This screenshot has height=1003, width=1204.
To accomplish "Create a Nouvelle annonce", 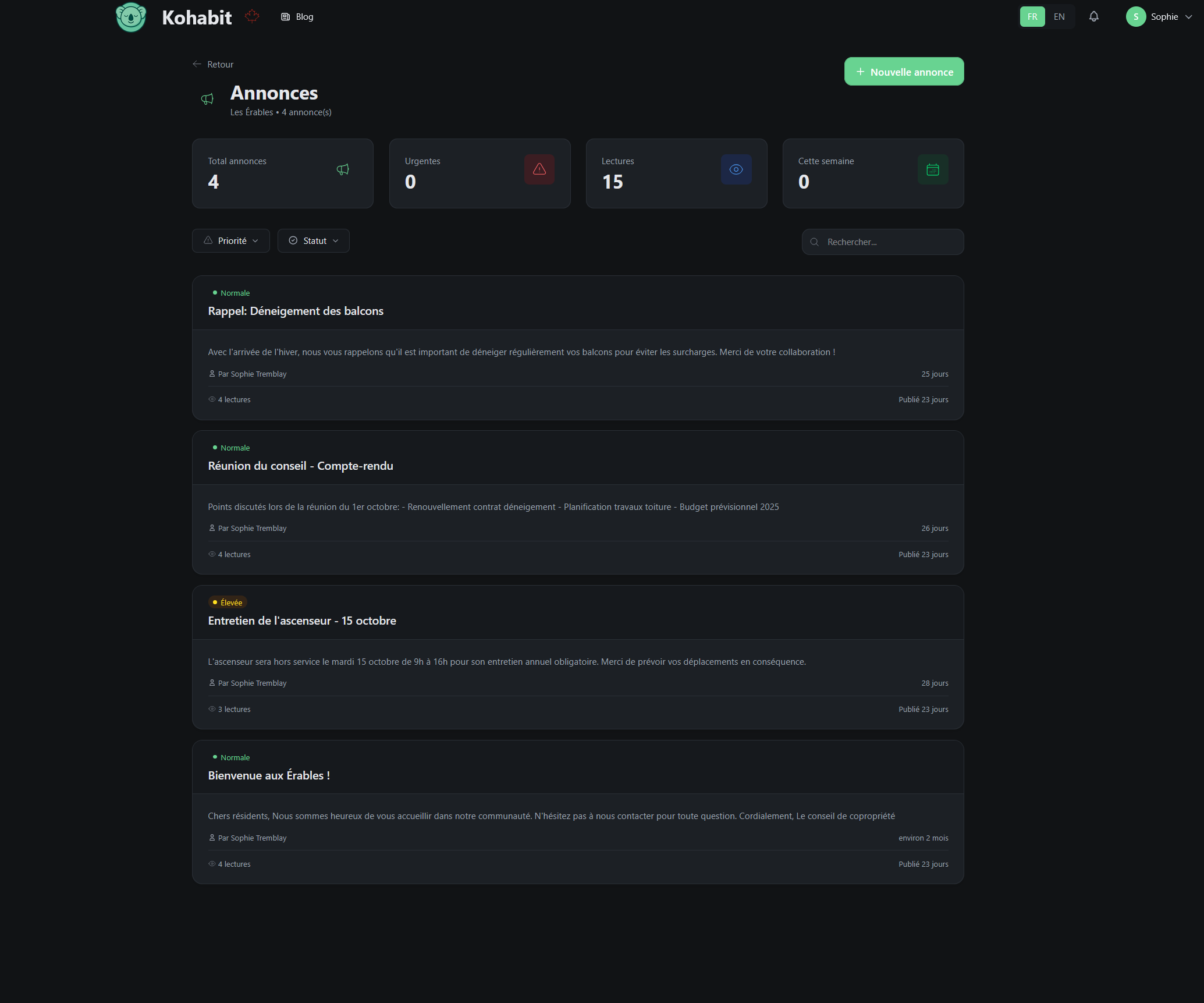I will click(x=903, y=71).
